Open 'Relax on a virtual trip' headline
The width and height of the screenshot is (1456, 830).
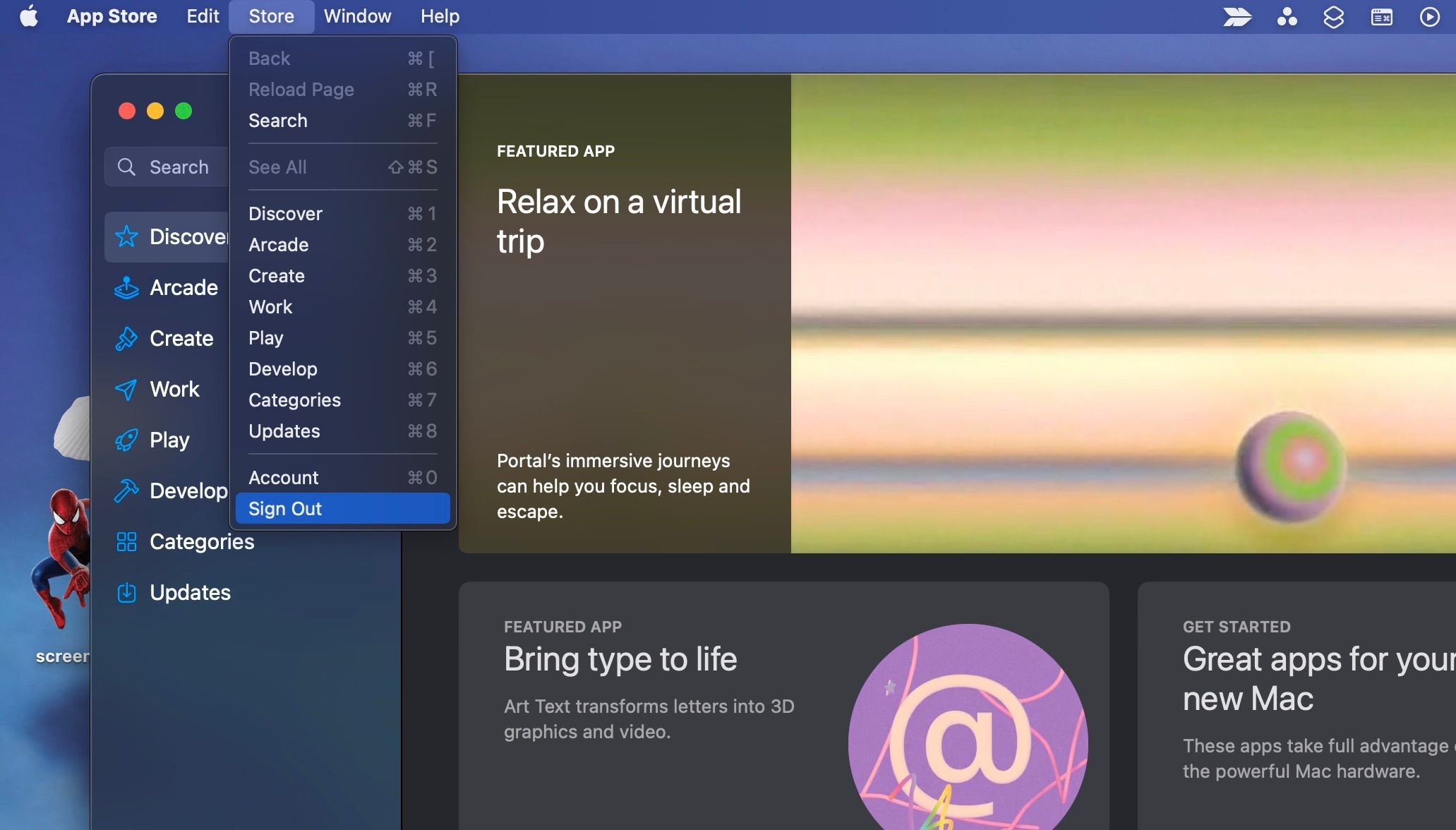[x=619, y=221]
